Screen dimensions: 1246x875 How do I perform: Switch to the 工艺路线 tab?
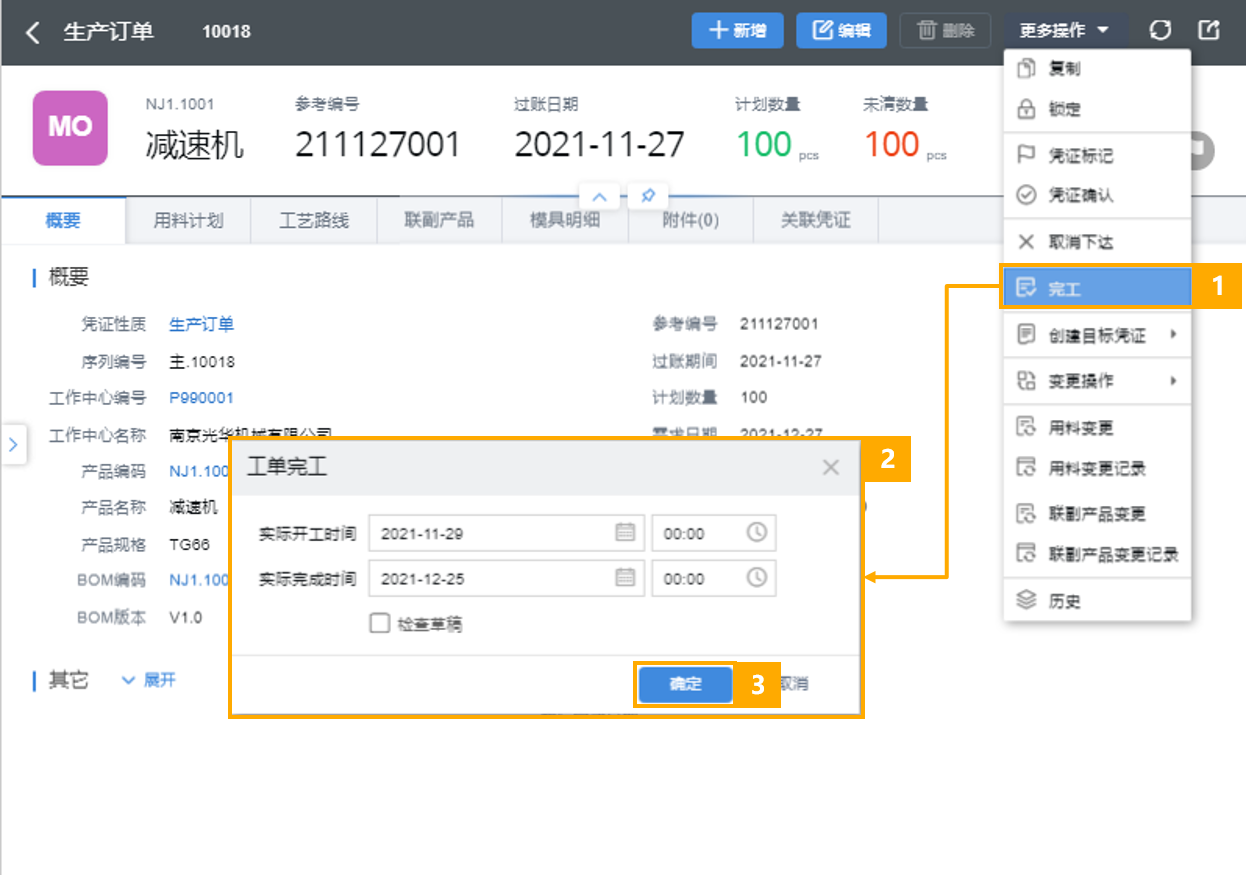click(x=314, y=221)
